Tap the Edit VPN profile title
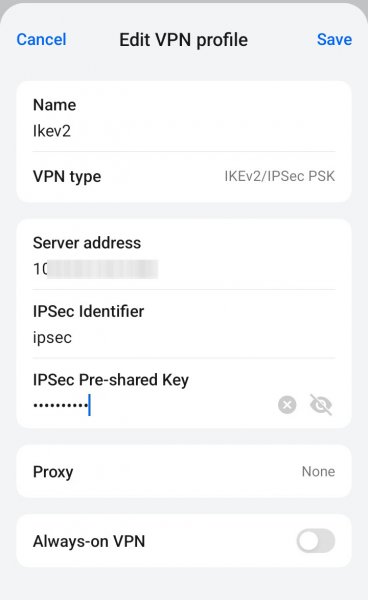The width and height of the screenshot is (368, 600). click(184, 40)
